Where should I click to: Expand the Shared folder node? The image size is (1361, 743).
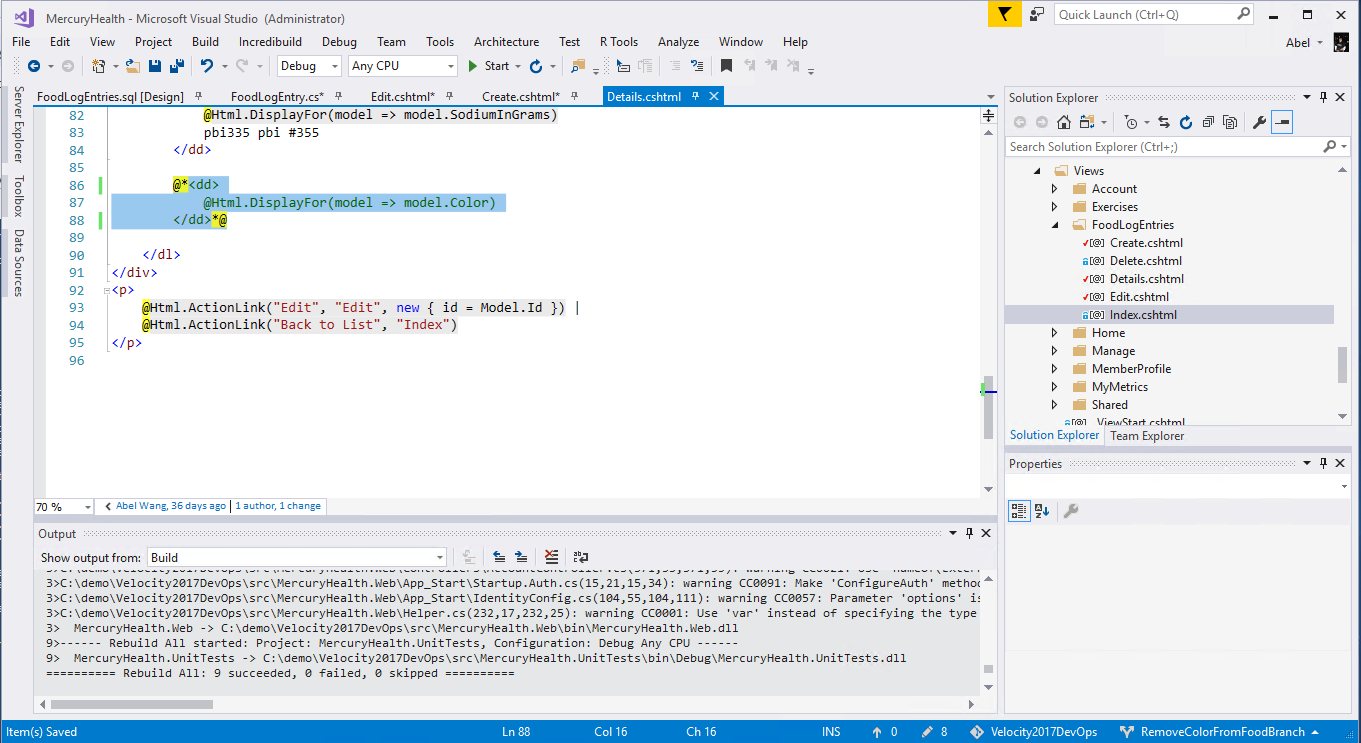coord(1054,405)
